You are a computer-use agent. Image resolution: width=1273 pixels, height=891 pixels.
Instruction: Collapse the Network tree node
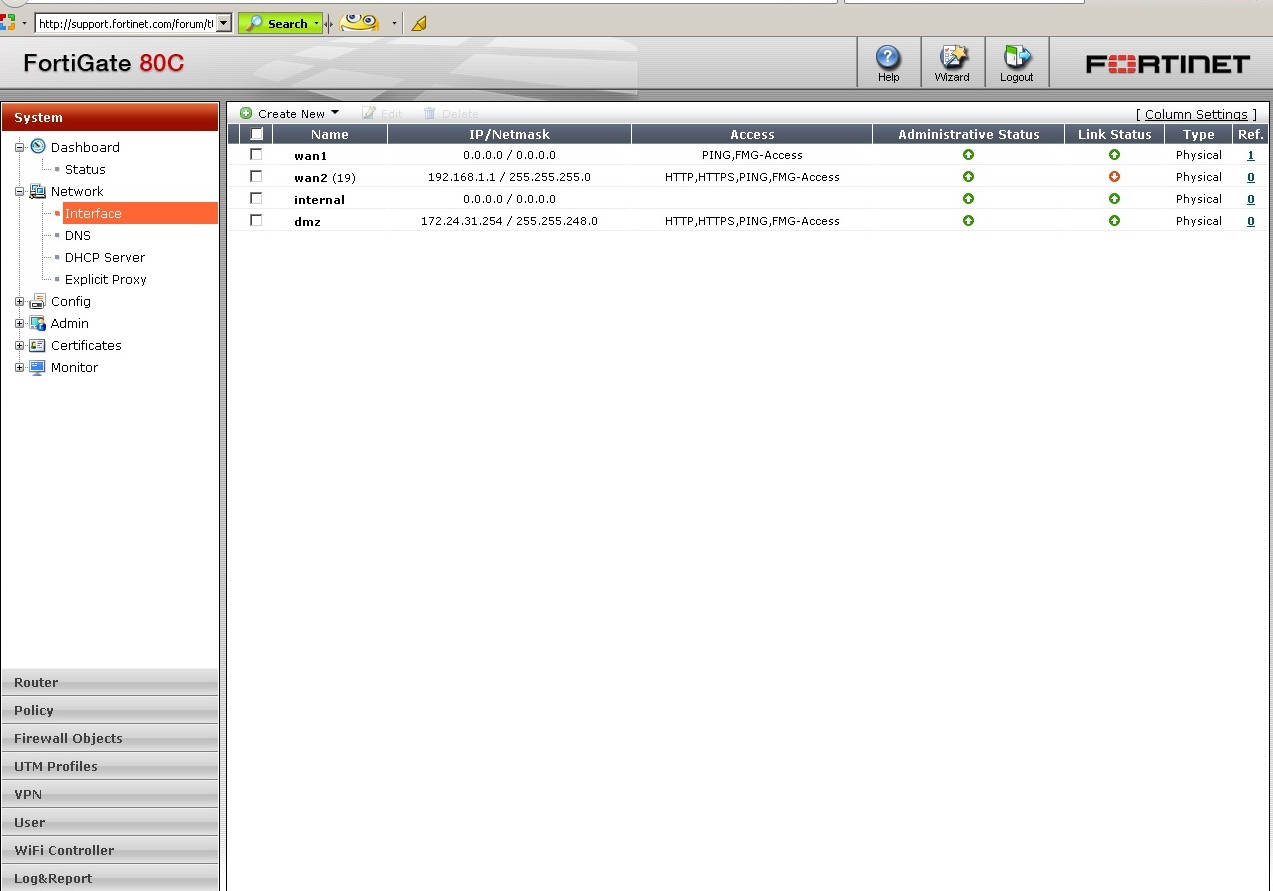(x=19, y=191)
